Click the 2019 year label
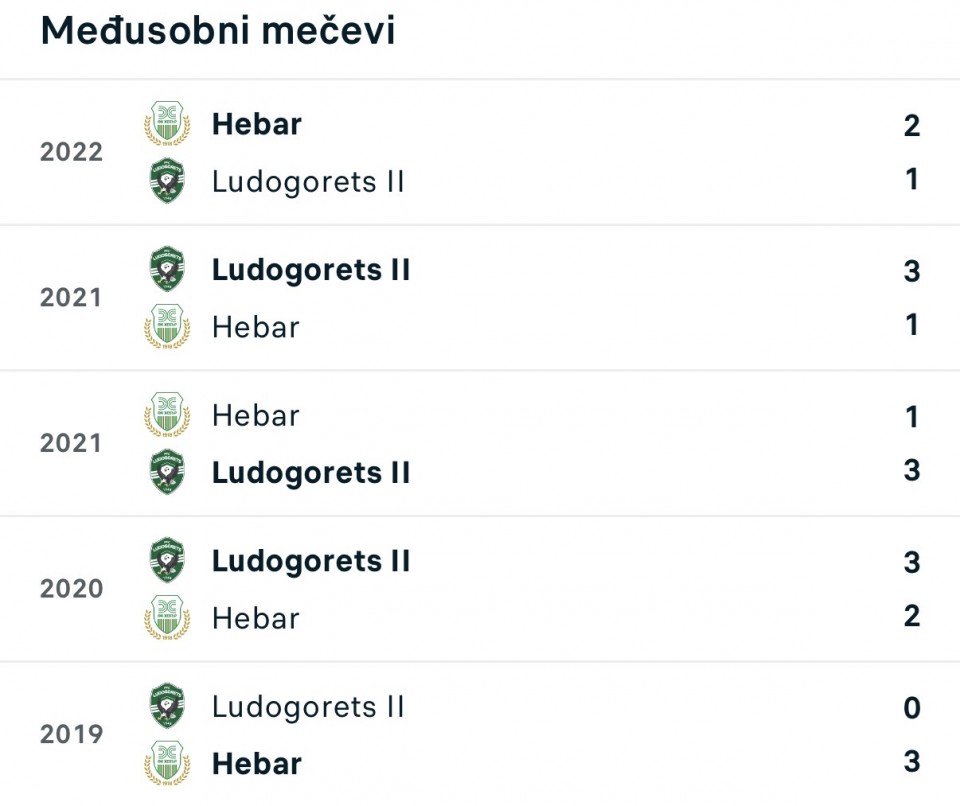960x806 pixels. tap(71, 734)
